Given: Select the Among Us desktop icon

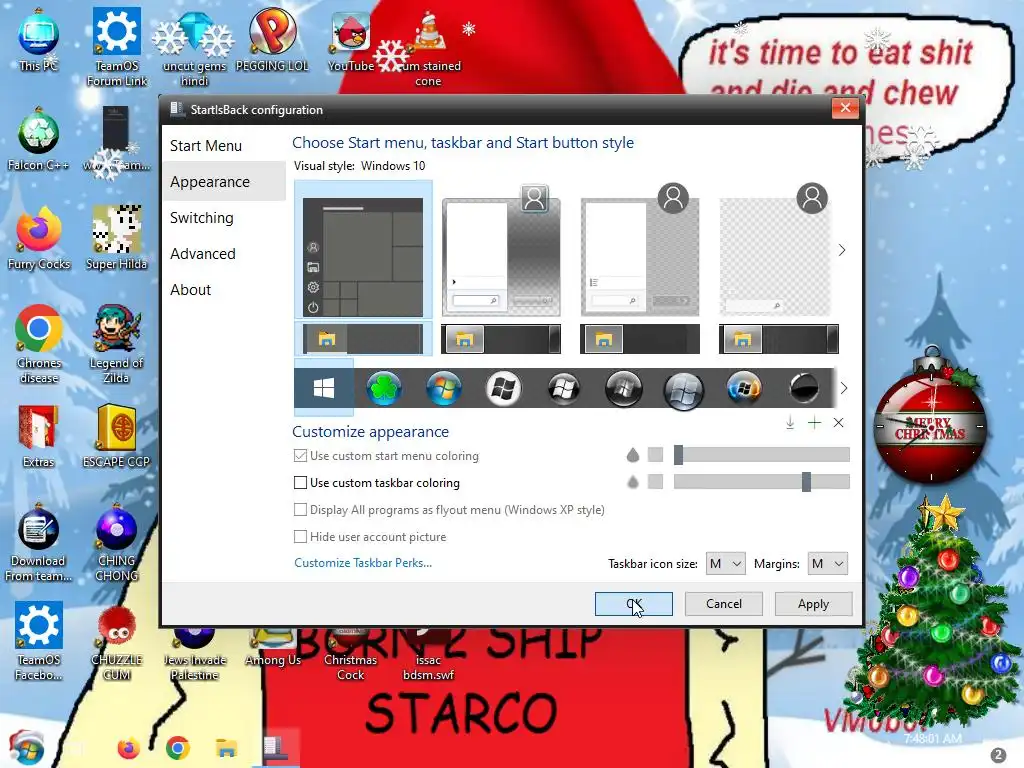Looking at the screenshot, I should click(273, 648).
